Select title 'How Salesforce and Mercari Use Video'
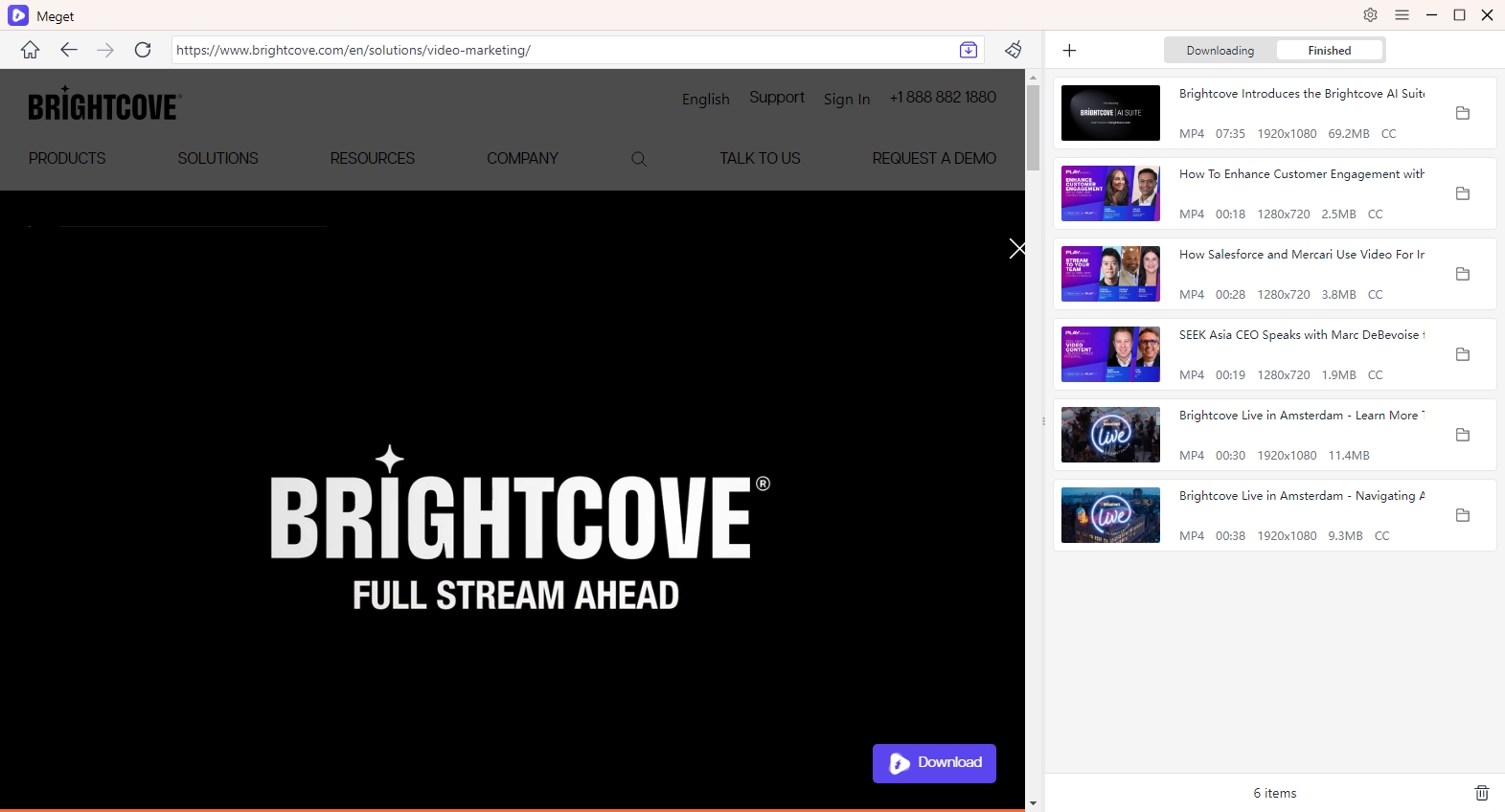This screenshot has width=1505, height=812. (1302, 255)
